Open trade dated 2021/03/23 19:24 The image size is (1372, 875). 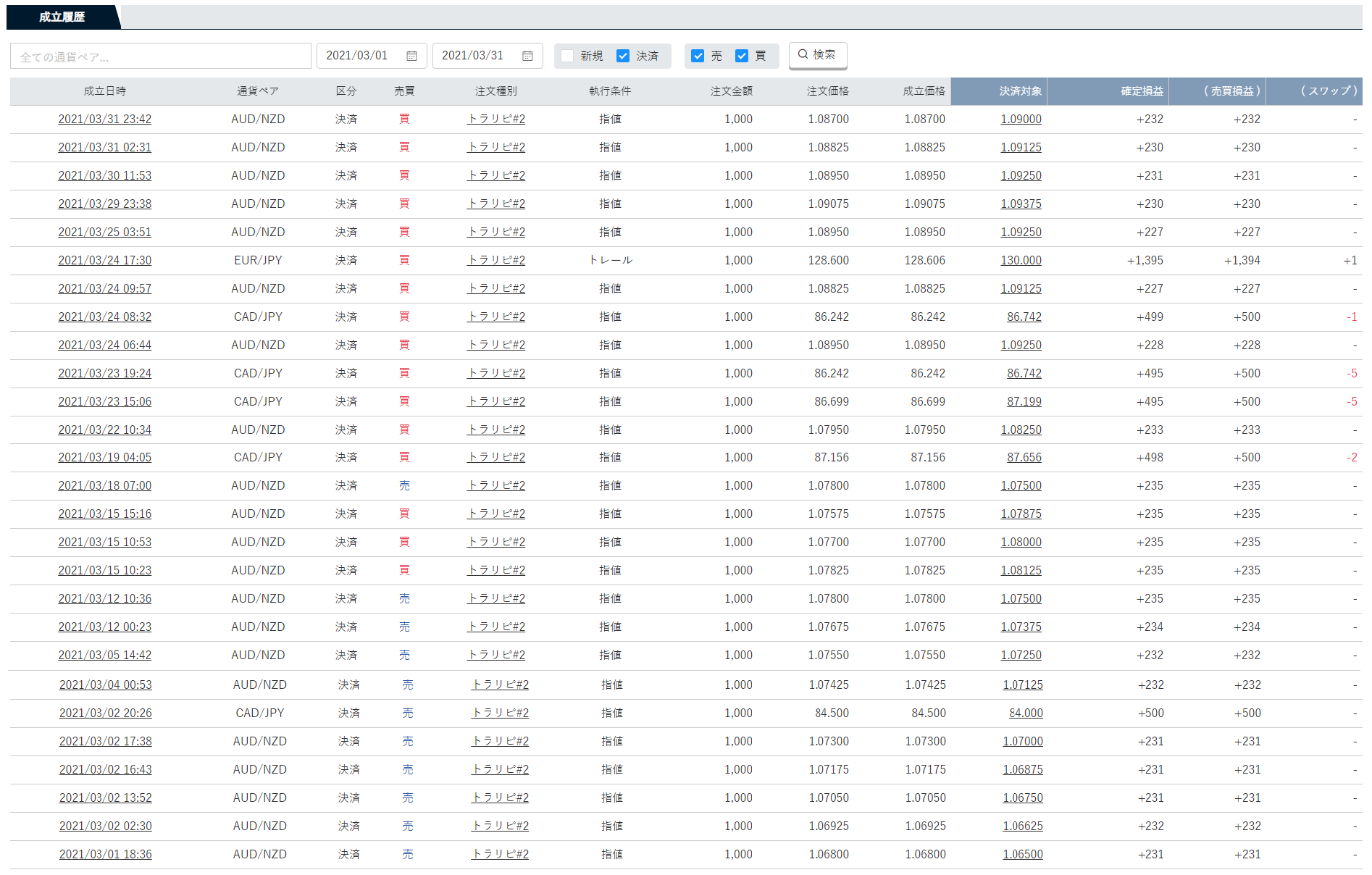click(105, 373)
